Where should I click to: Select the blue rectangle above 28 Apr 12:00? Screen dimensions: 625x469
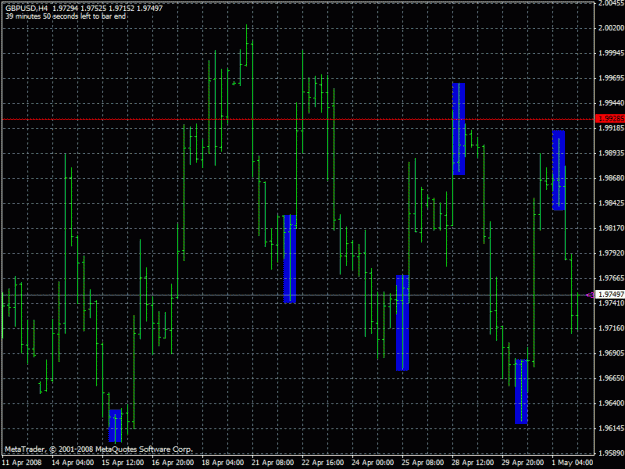pos(458,129)
